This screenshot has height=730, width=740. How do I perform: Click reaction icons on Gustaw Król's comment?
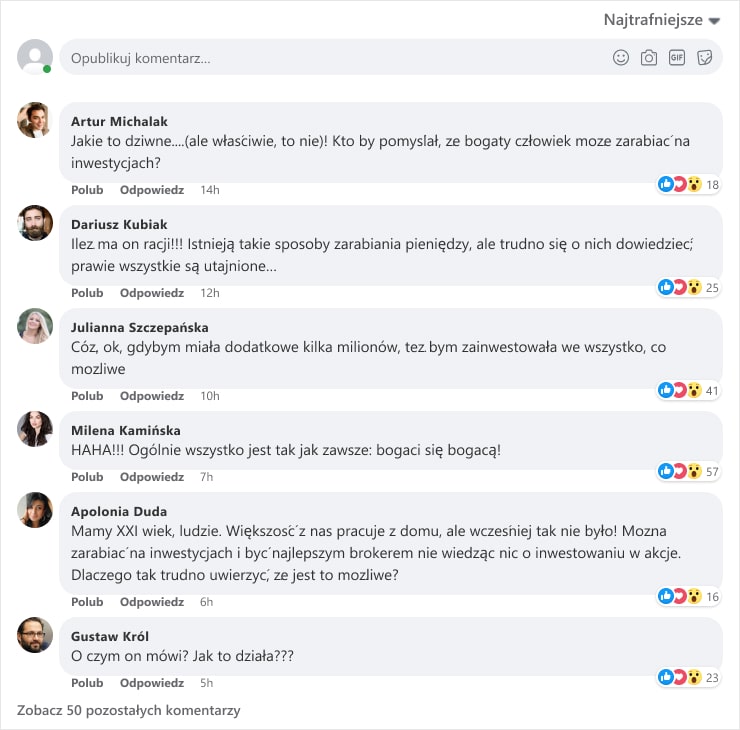click(679, 677)
